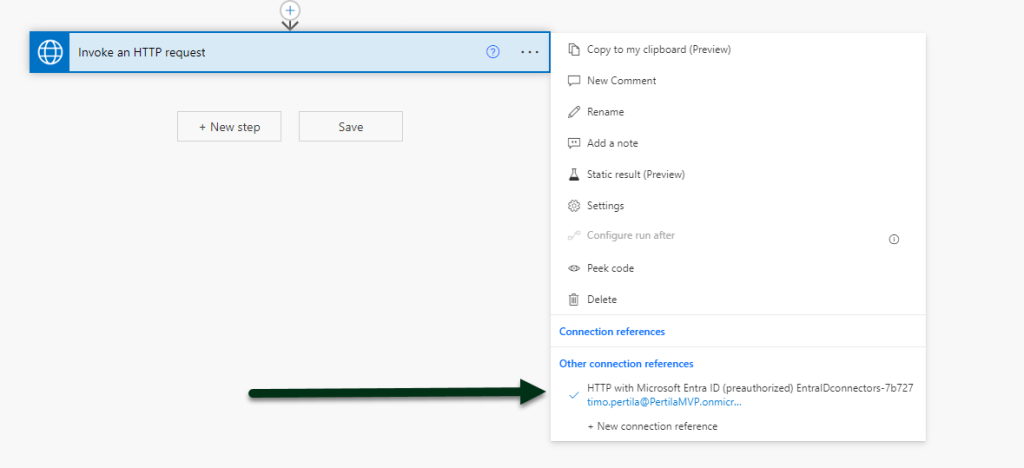Image resolution: width=1024 pixels, height=468 pixels.
Task: Click the Rename pencil icon
Action: [574, 112]
